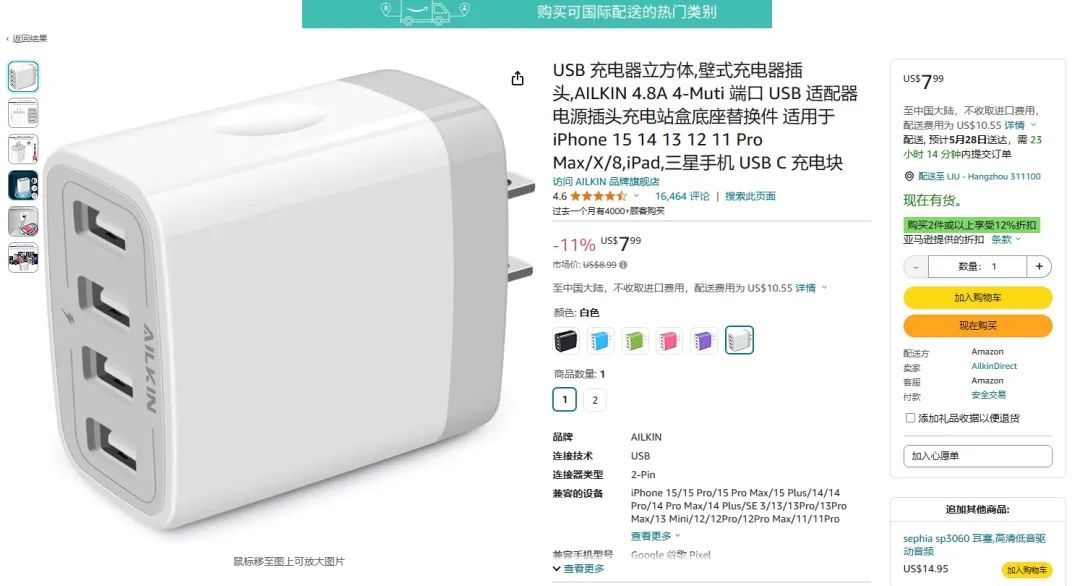The height and width of the screenshot is (586, 1080).
Task: Select item quantity pack option 1
Action: 565,399
